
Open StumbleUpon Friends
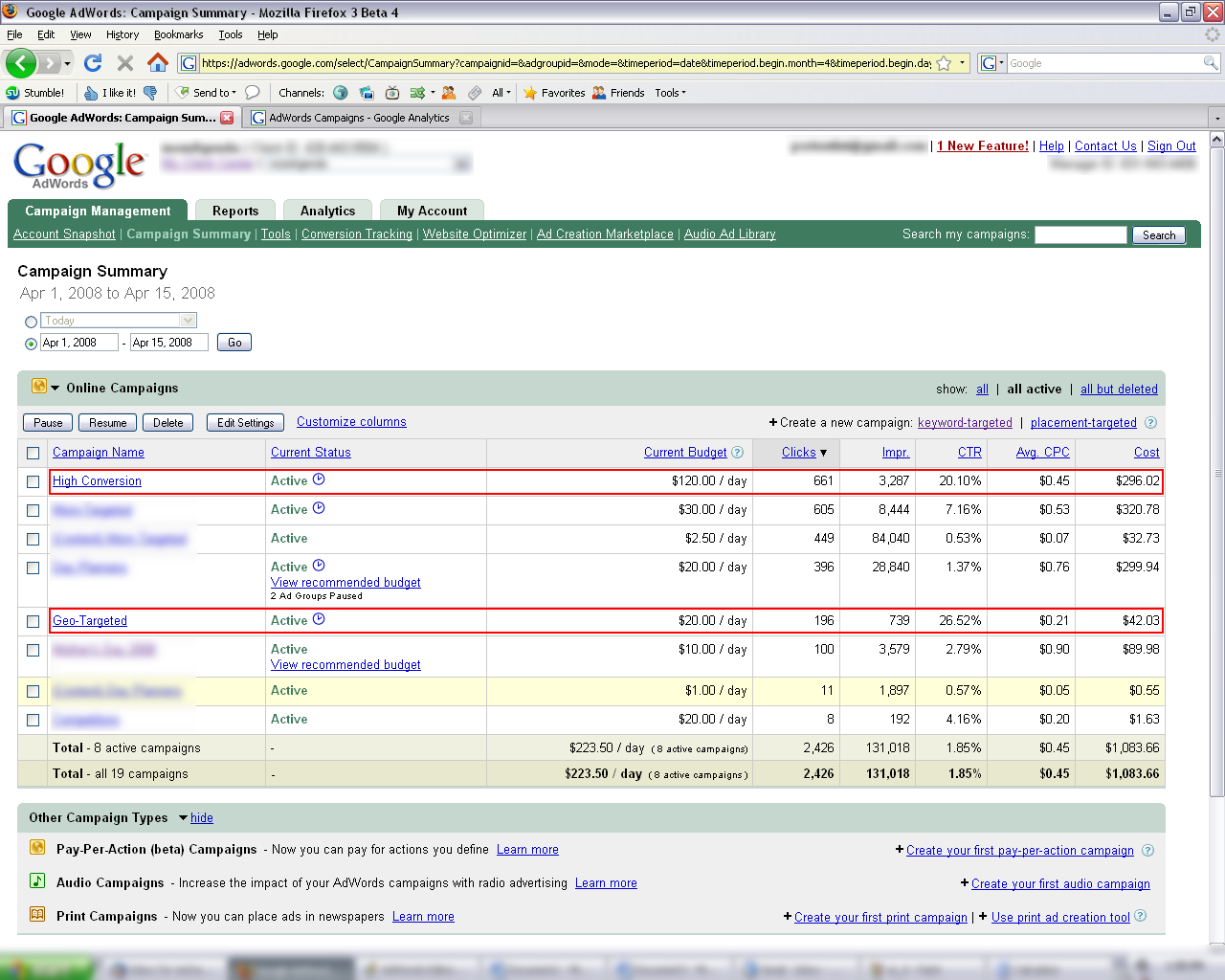click(618, 93)
